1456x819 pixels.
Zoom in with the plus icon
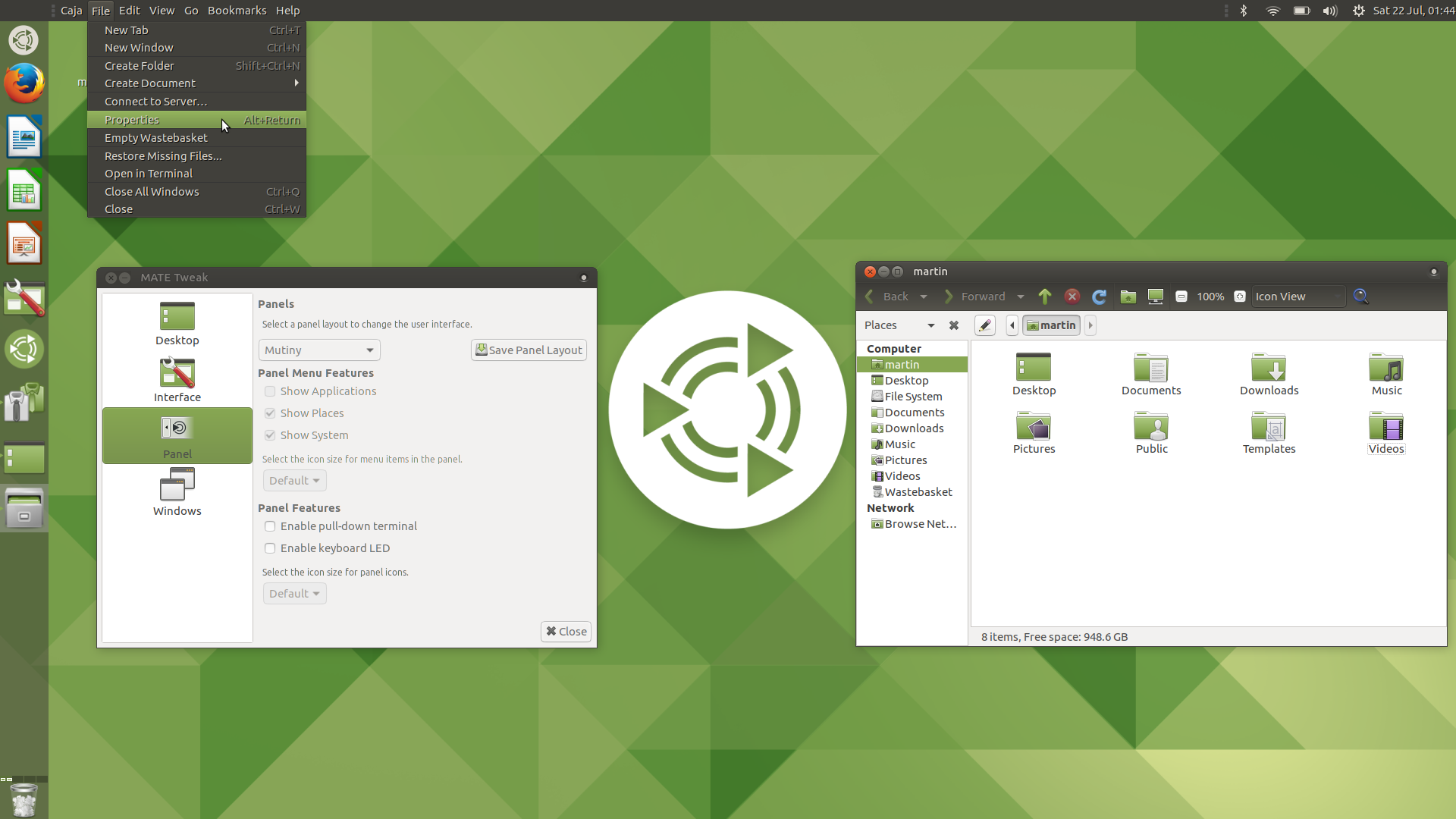click(1240, 297)
